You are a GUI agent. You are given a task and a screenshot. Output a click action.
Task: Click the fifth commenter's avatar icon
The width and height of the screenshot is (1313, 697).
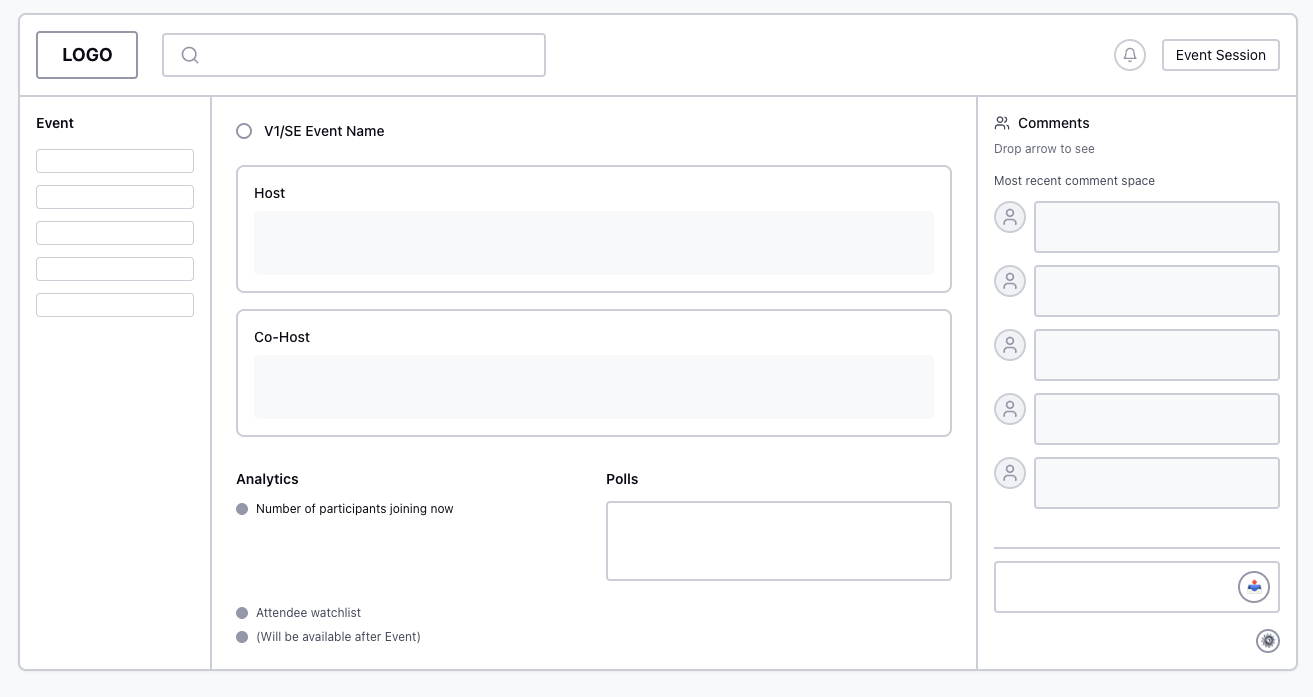pos(1010,473)
